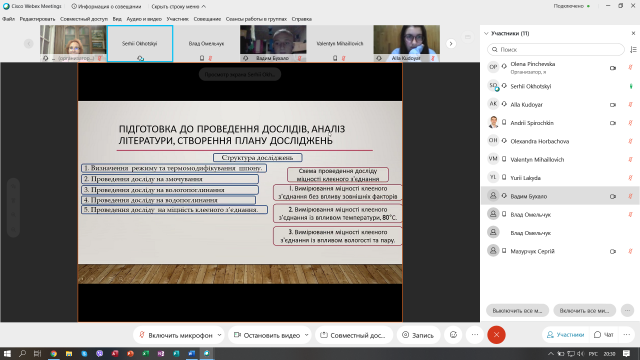This screenshot has height=360, width=640.
Task: Select the Вадим Бухало video thumbnail
Action: click(x=273, y=43)
